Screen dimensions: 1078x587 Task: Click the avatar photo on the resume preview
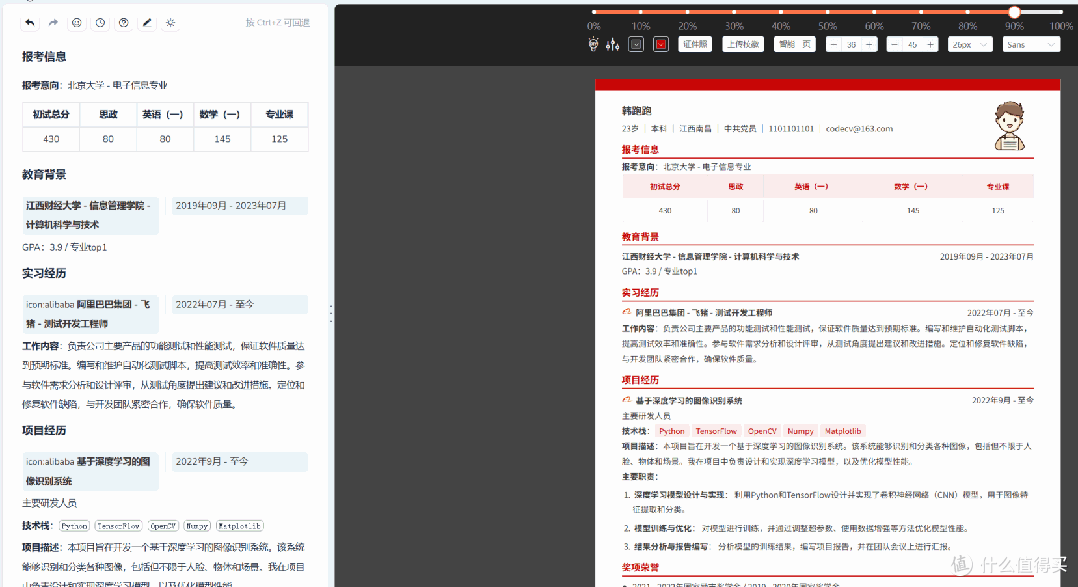1009,126
